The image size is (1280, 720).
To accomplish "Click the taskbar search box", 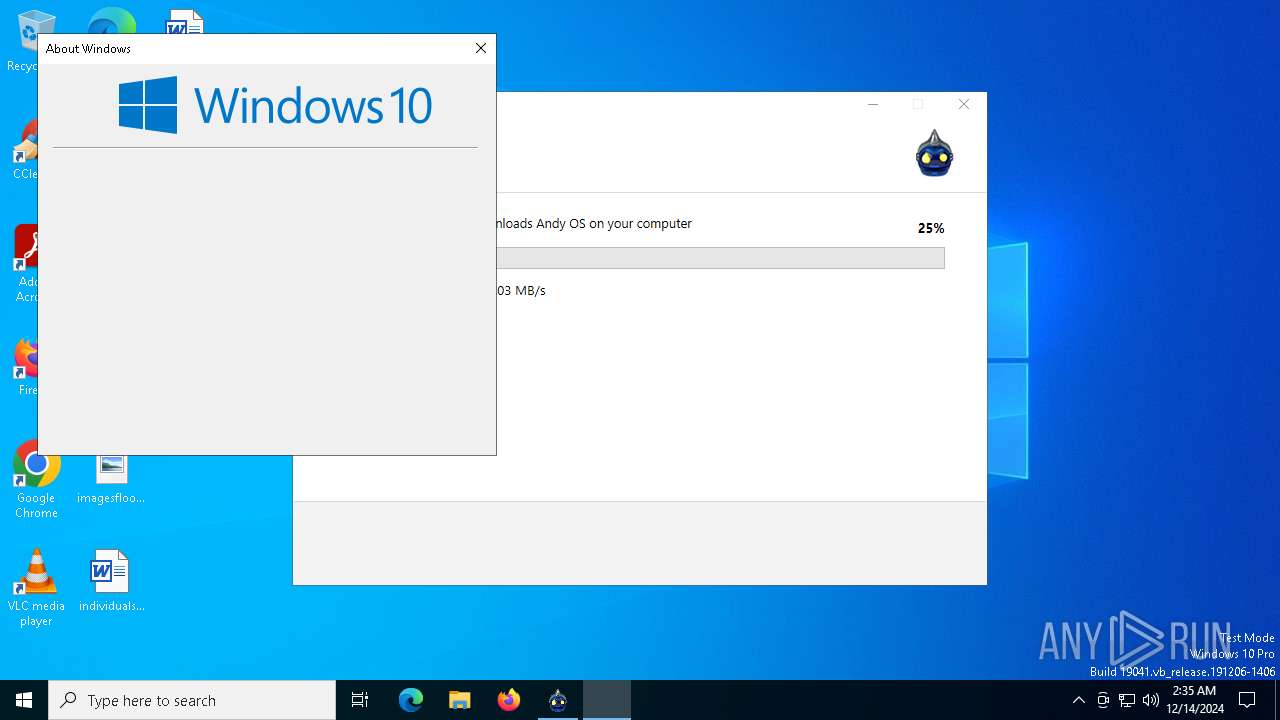I will click(x=192, y=700).
